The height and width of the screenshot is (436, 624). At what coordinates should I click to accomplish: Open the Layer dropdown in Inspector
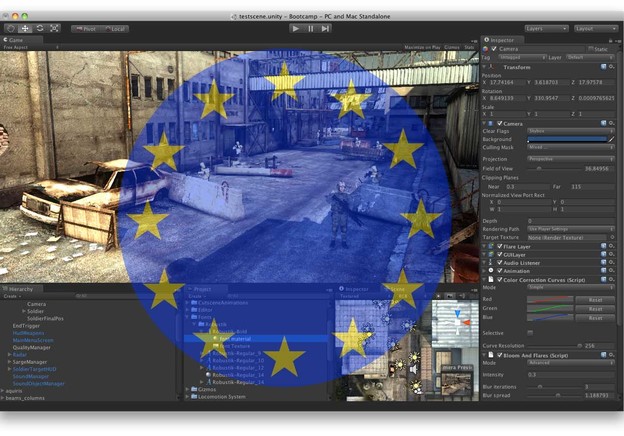tap(590, 57)
